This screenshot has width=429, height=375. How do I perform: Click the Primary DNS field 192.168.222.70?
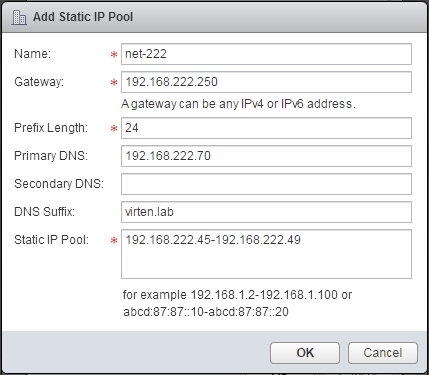[266, 156]
